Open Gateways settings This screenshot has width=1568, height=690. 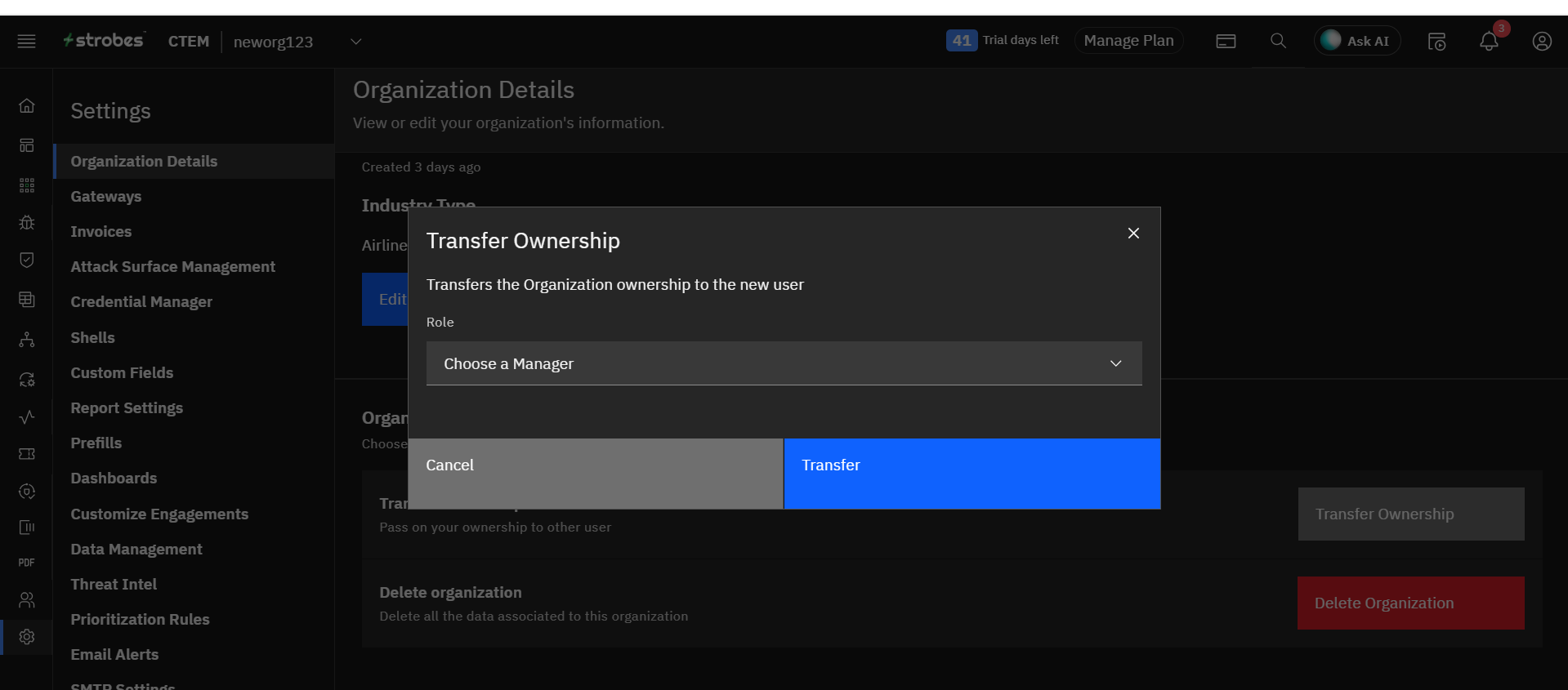[x=106, y=197]
